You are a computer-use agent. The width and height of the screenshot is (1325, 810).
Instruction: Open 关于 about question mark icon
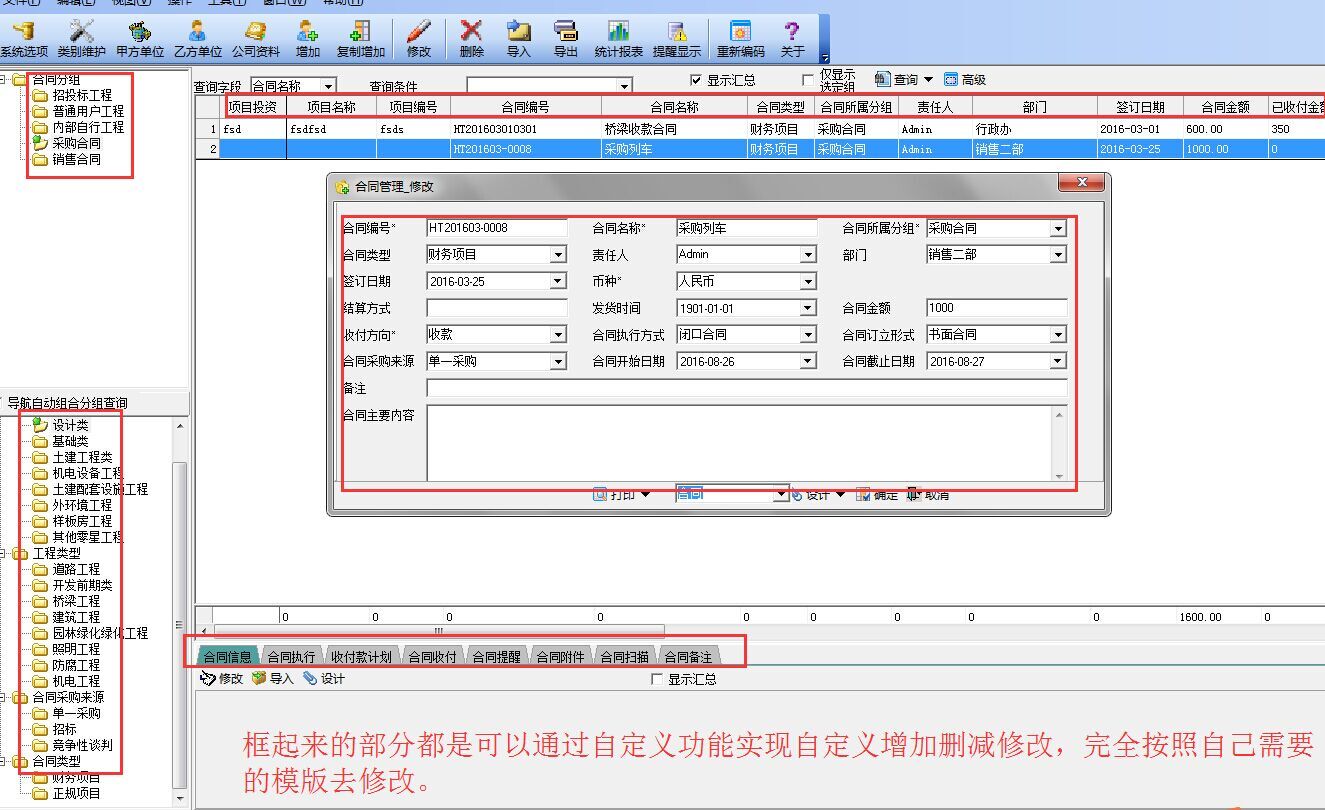(x=792, y=38)
